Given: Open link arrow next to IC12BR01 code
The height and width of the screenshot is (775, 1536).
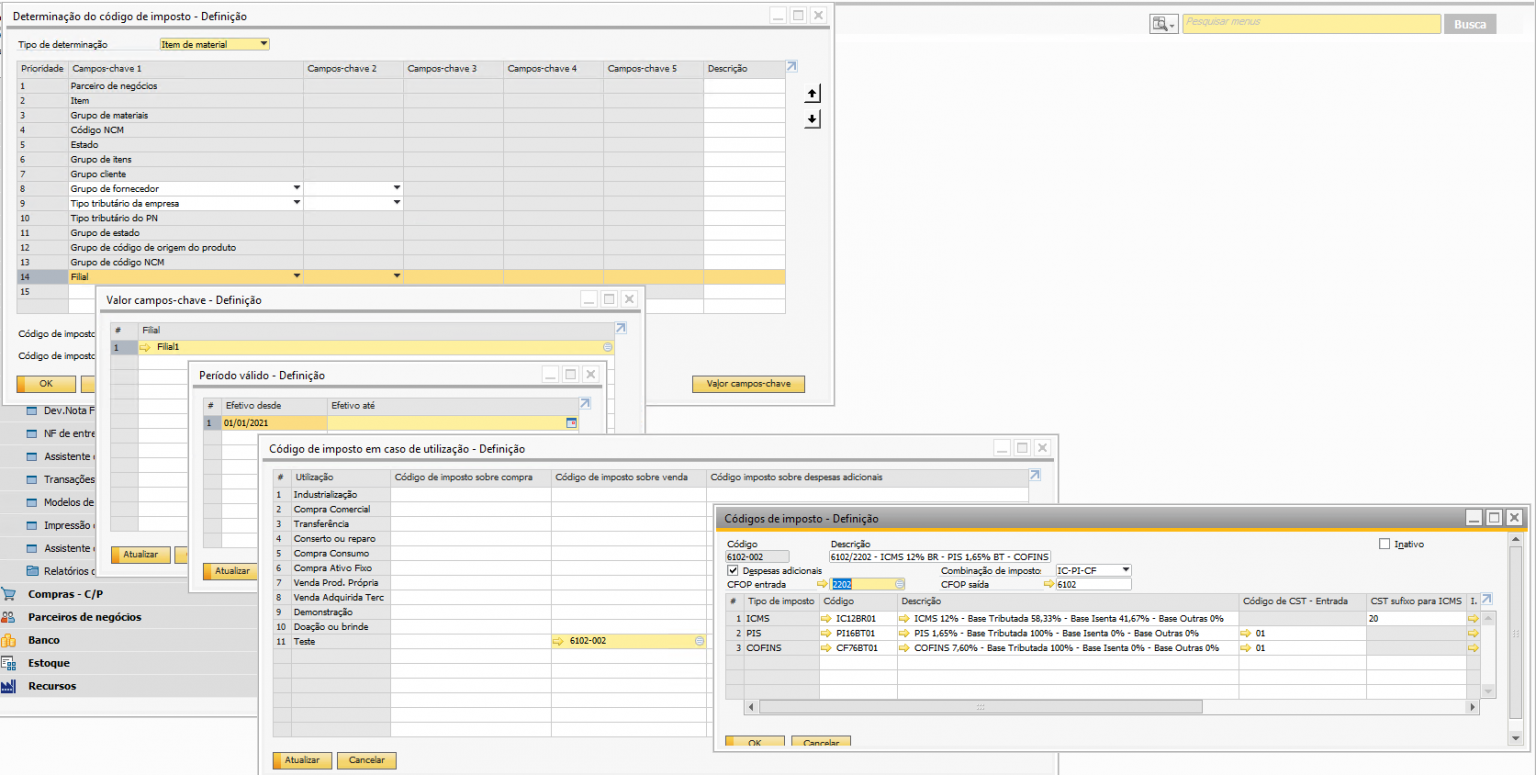Looking at the screenshot, I should tap(826, 619).
